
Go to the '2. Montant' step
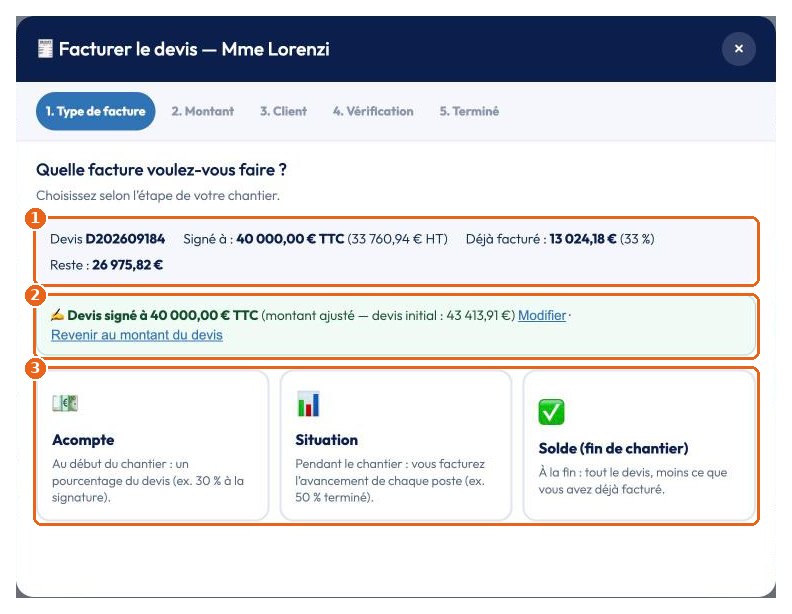pos(203,111)
